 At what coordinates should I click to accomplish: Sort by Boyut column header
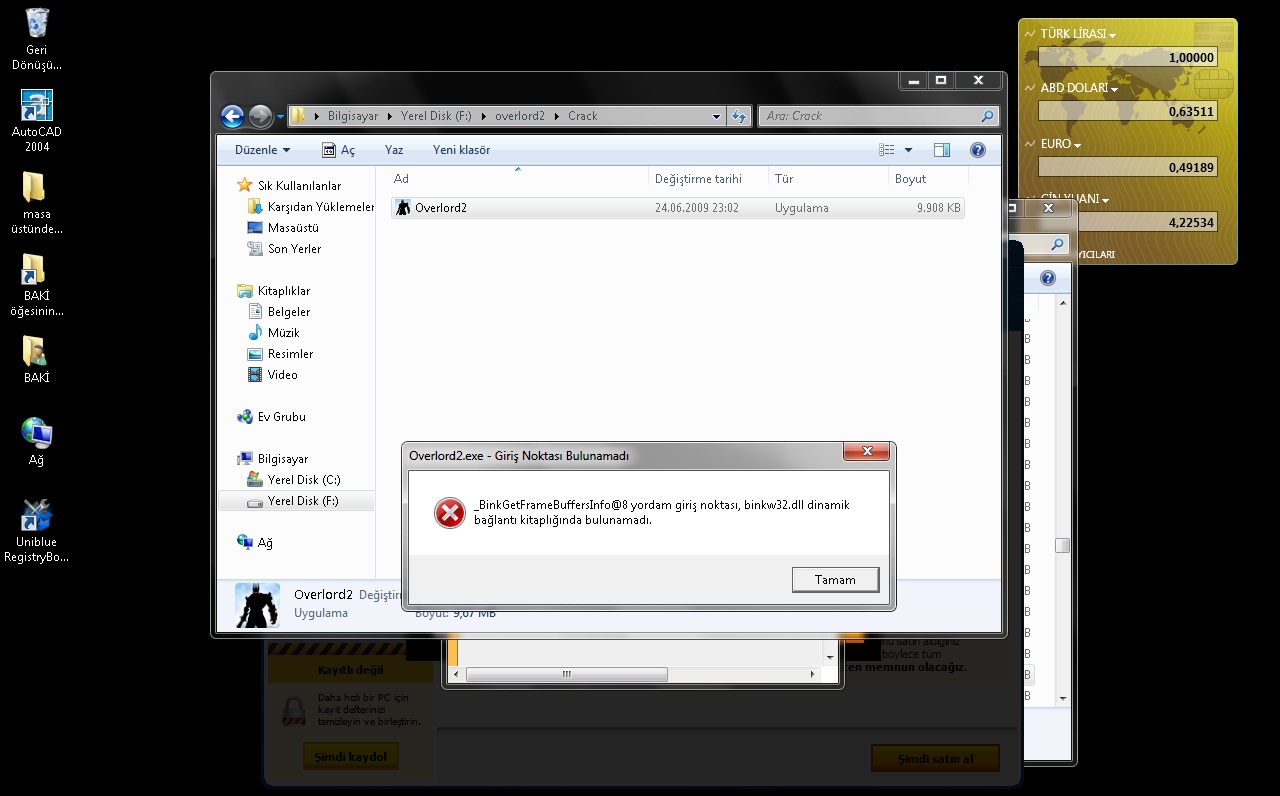928,179
